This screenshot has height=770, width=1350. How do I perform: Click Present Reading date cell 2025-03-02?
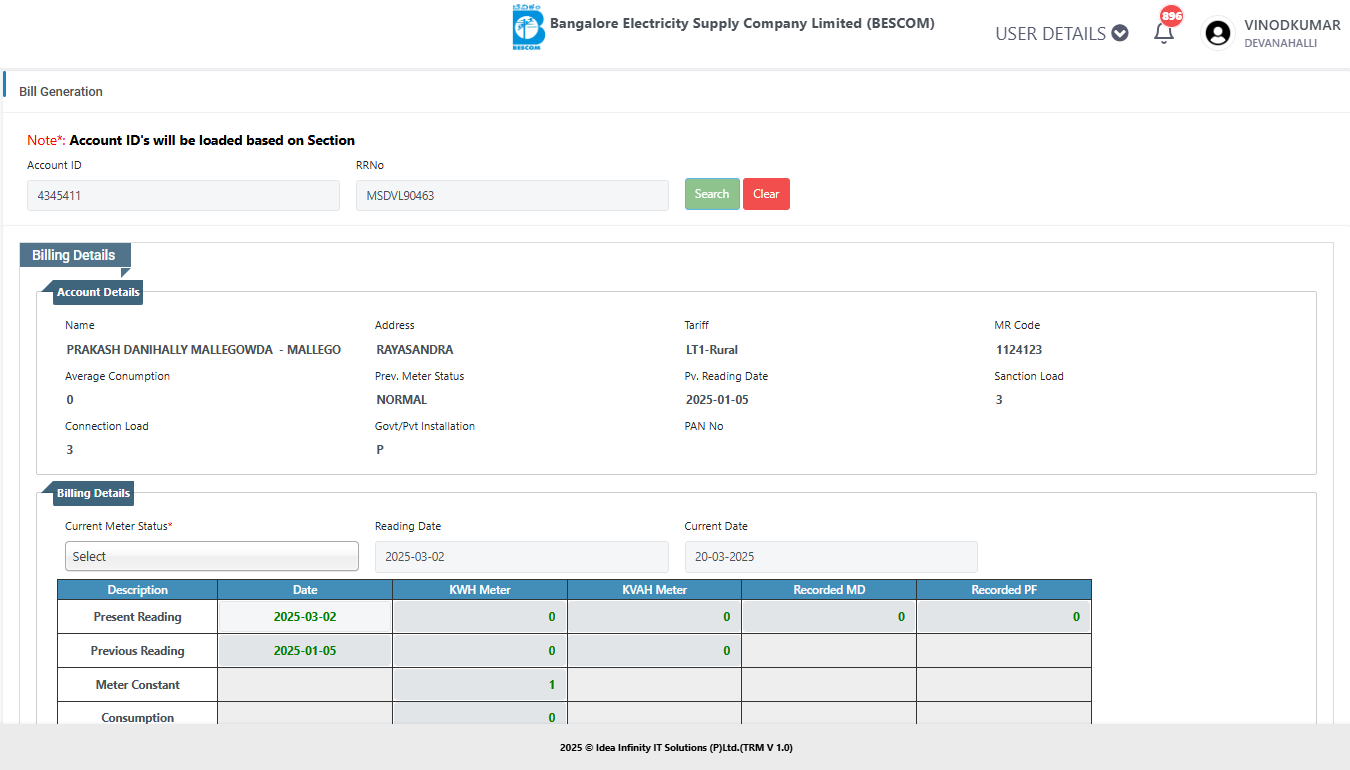click(x=305, y=617)
